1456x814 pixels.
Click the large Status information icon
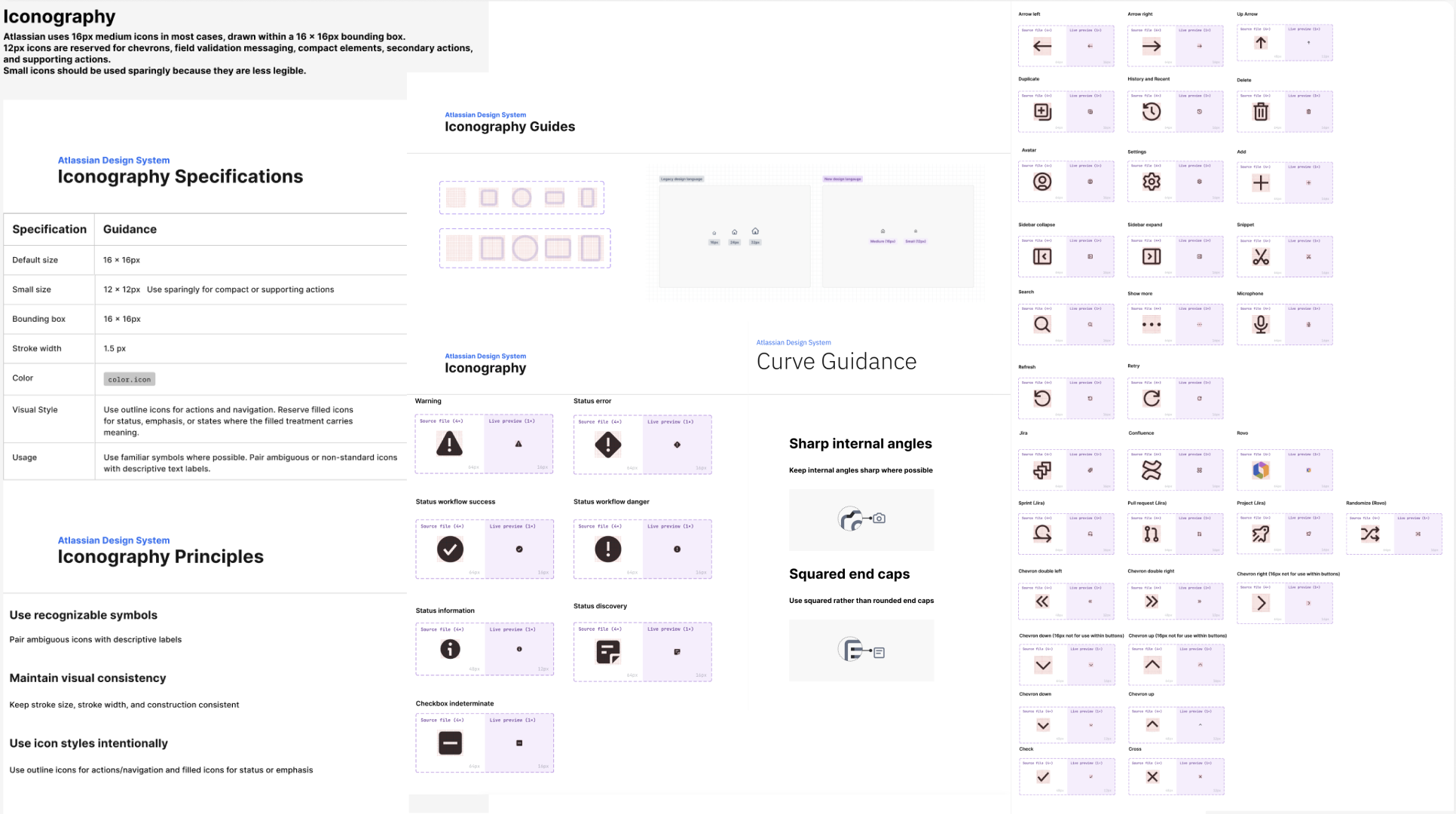coord(450,649)
